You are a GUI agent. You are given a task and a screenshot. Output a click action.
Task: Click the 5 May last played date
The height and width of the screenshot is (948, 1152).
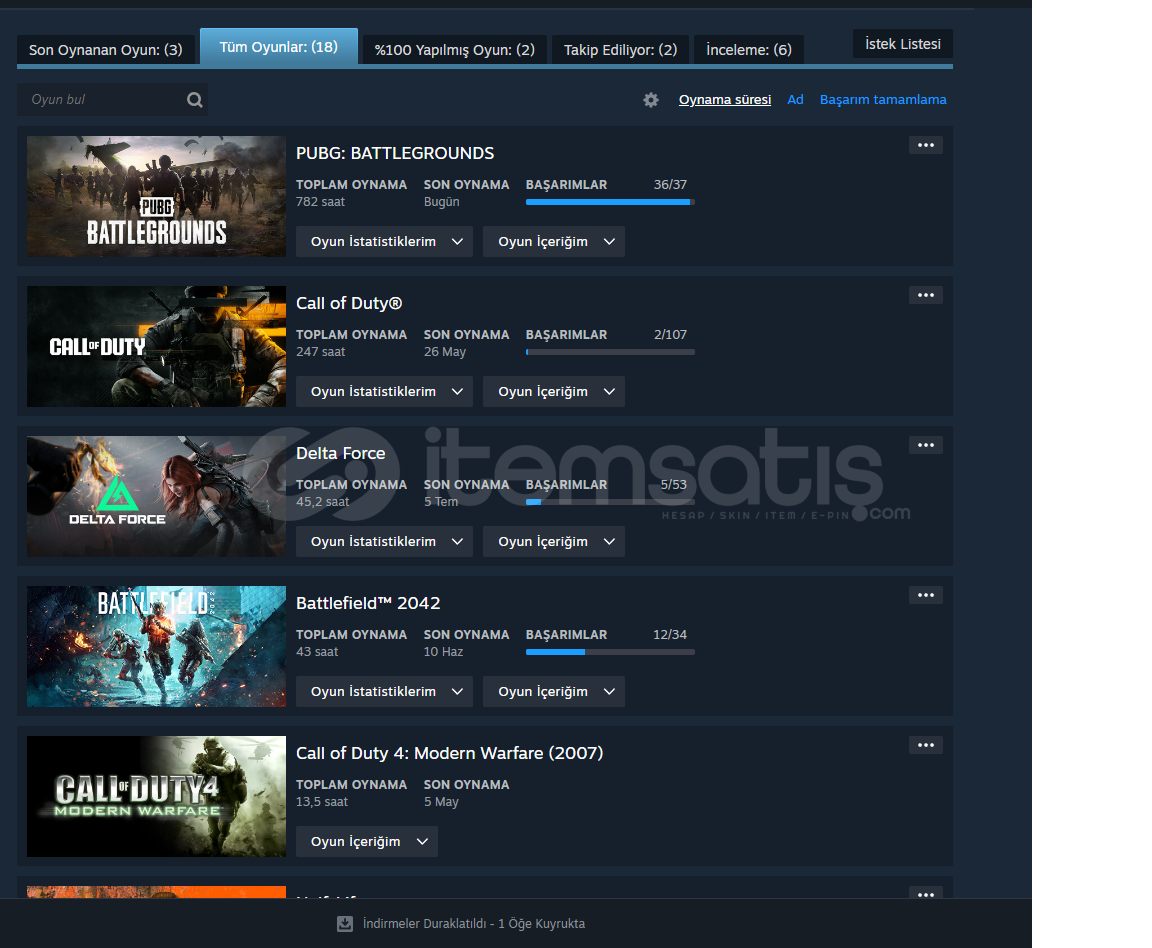442,801
